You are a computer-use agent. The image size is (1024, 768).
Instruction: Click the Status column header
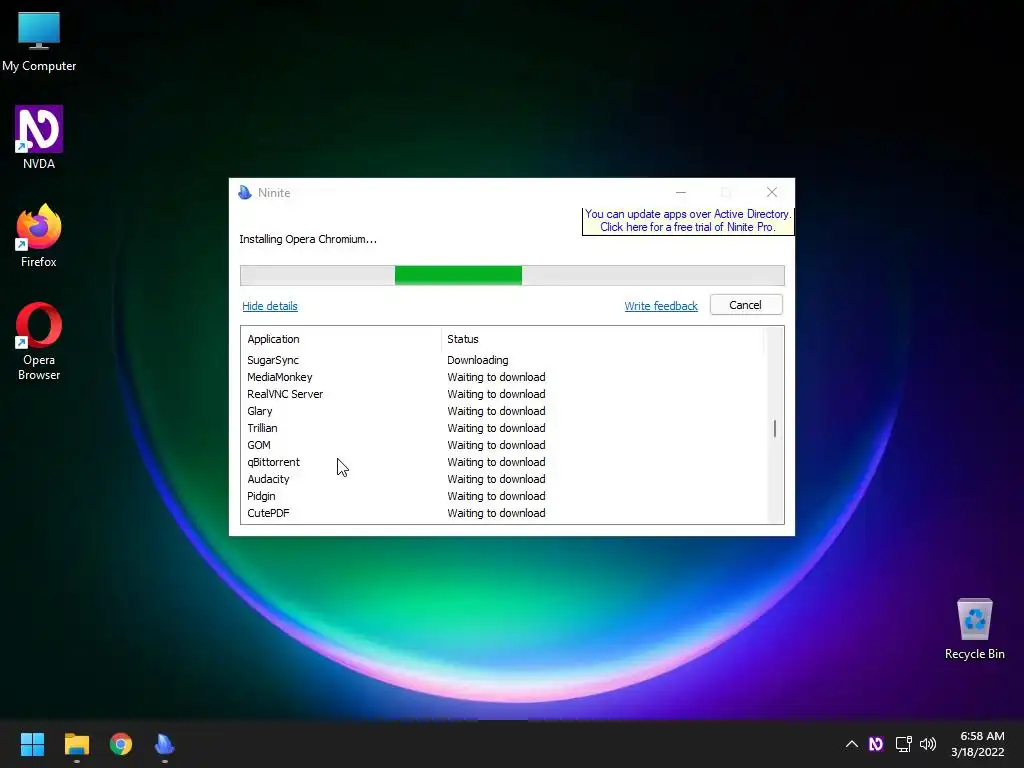pos(602,339)
